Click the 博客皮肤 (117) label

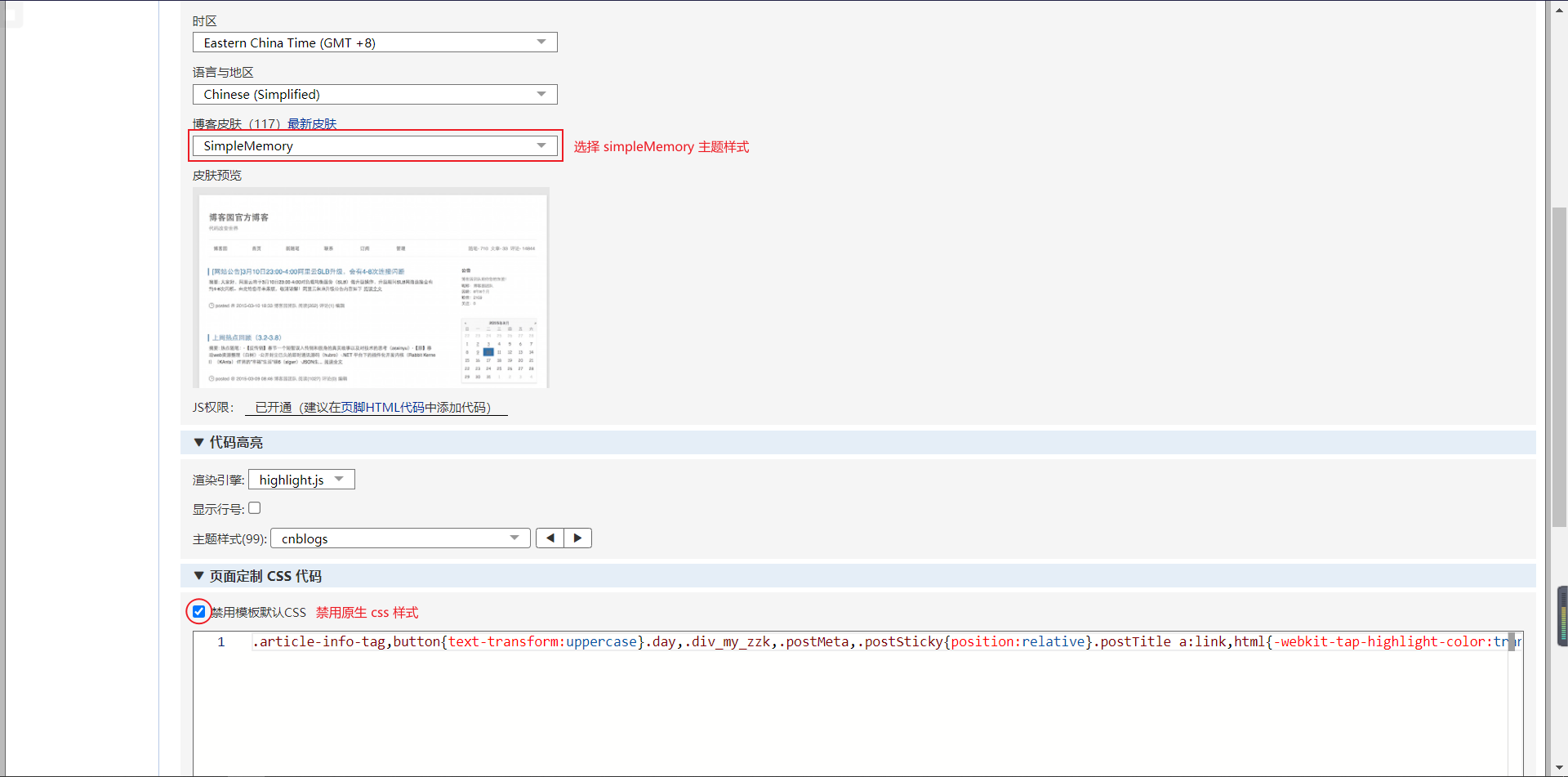point(237,123)
